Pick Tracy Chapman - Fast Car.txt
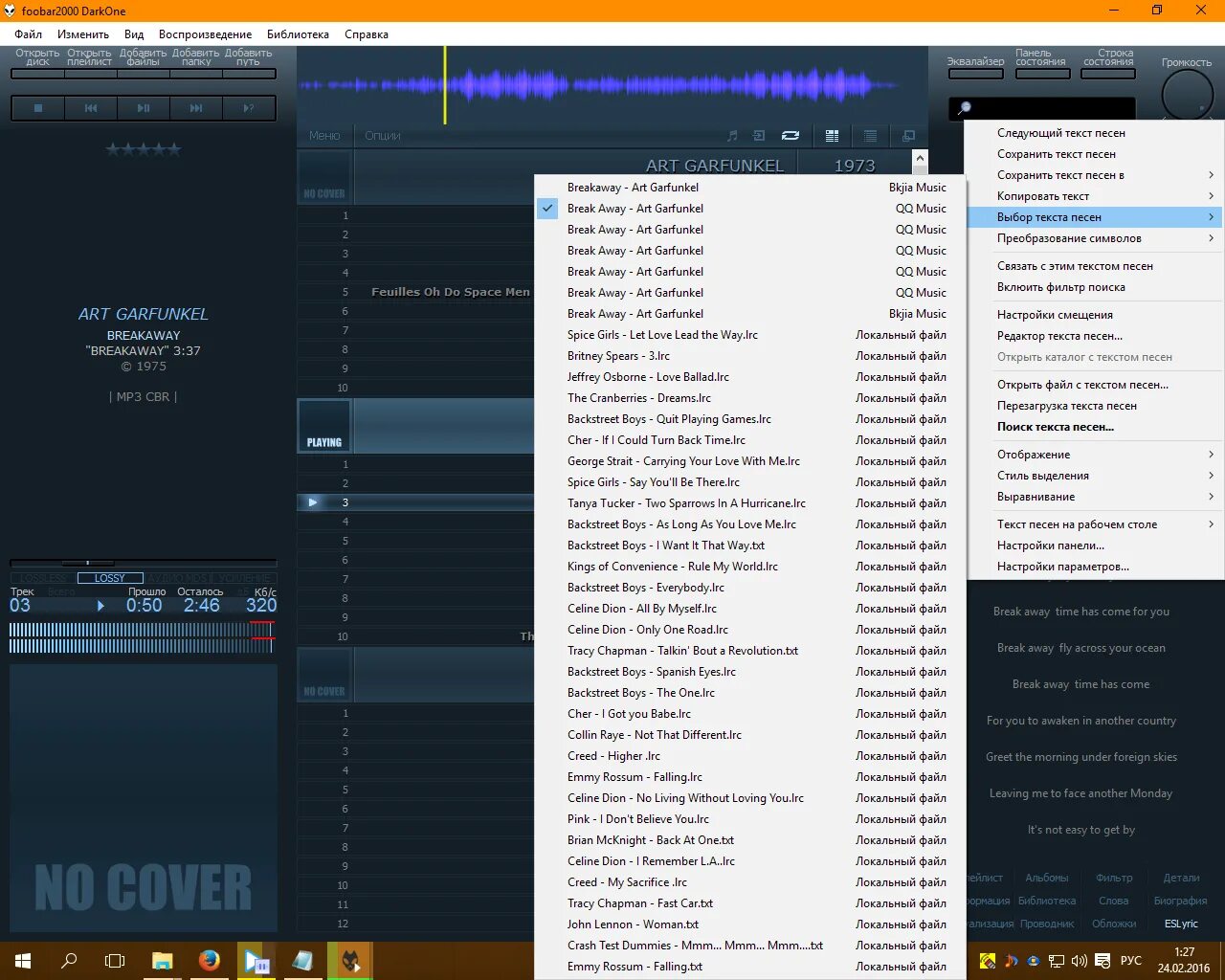Screen dimensions: 1225x980 tap(749, 903)
